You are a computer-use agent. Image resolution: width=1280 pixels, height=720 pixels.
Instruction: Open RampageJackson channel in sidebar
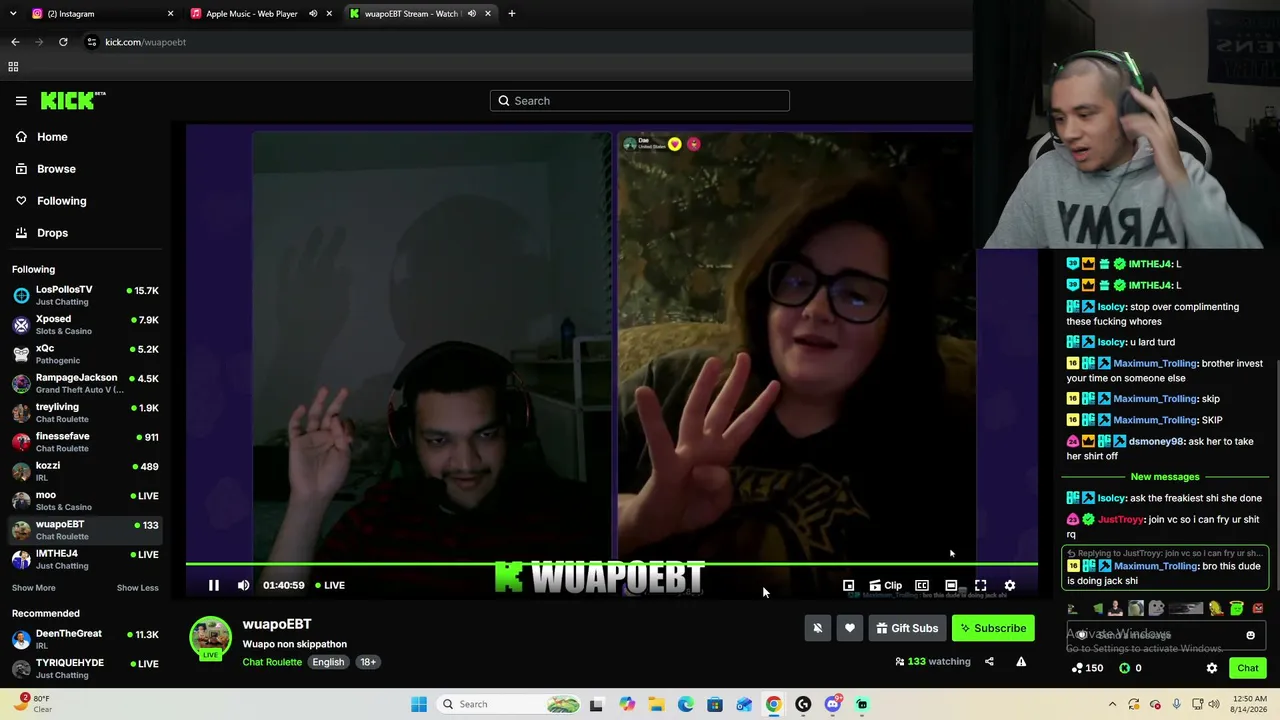click(86, 383)
